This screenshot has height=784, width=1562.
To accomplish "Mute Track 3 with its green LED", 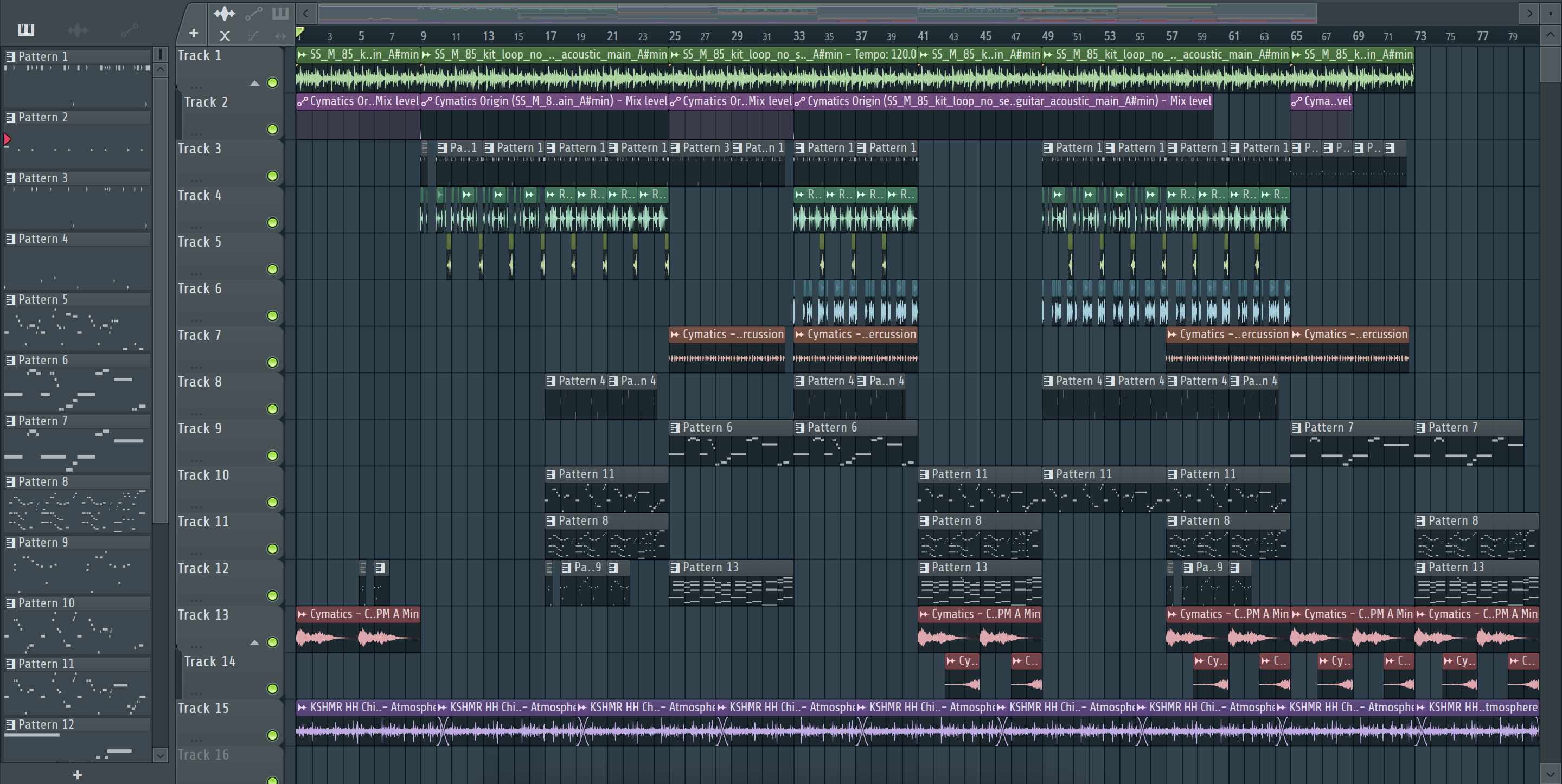I will pos(273,176).
